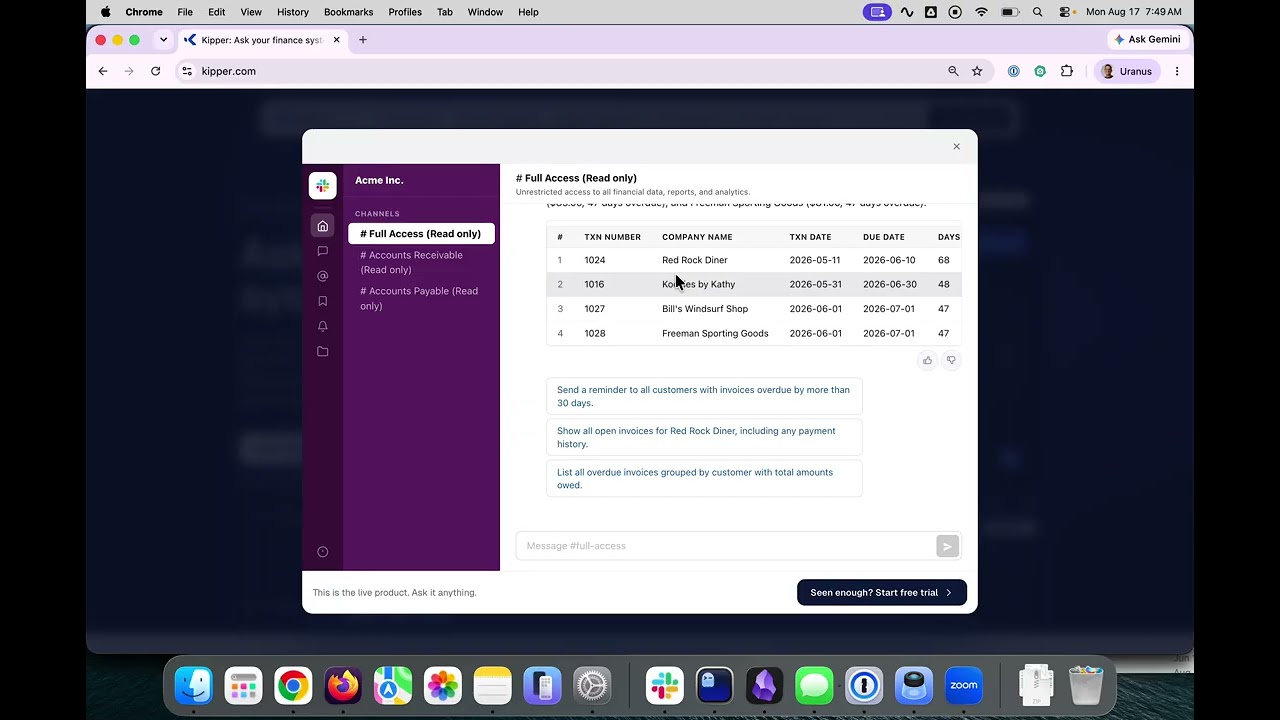This screenshot has width=1280, height=720.
Task: Click the thumbs down feedback icon
Action: (951, 360)
